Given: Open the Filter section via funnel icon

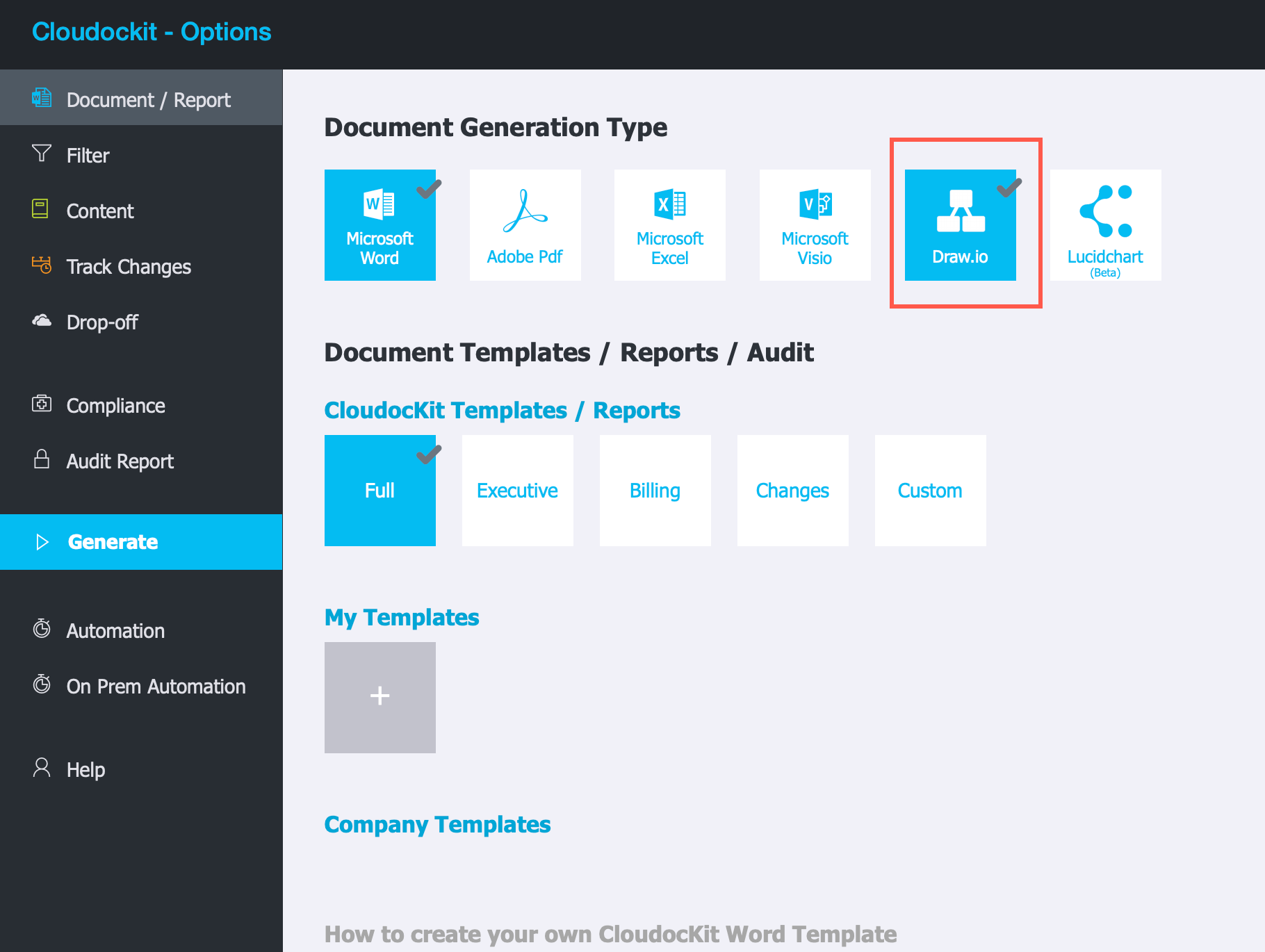Looking at the screenshot, I should pos(42,154).
